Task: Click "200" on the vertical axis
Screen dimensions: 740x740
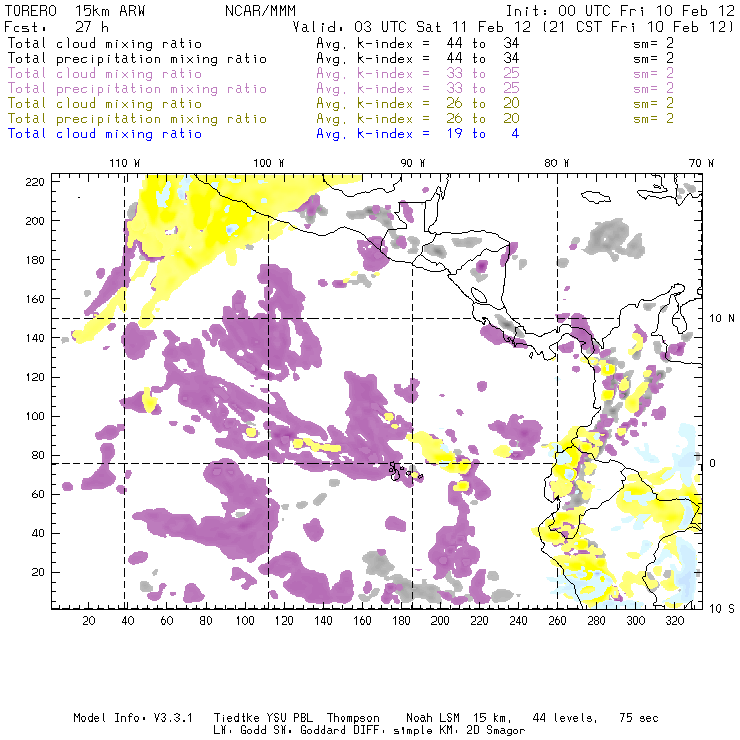Action: point(35,221)
